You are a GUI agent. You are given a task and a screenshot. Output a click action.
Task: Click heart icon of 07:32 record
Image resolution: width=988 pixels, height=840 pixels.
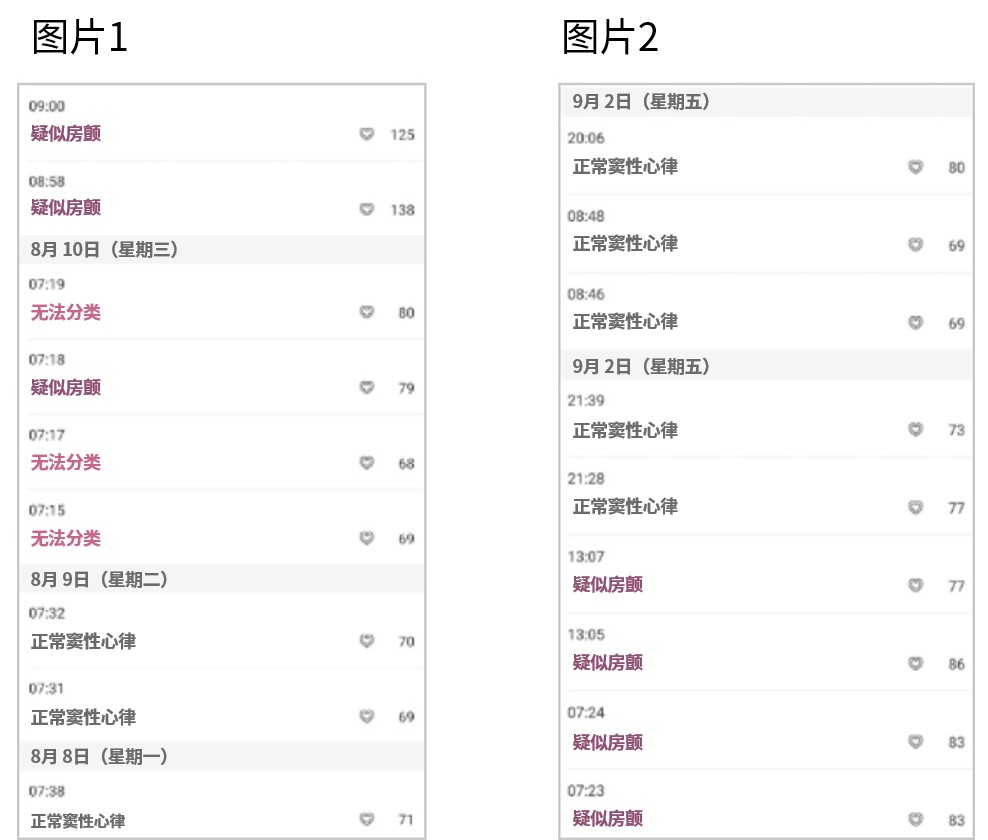point(367,641)
